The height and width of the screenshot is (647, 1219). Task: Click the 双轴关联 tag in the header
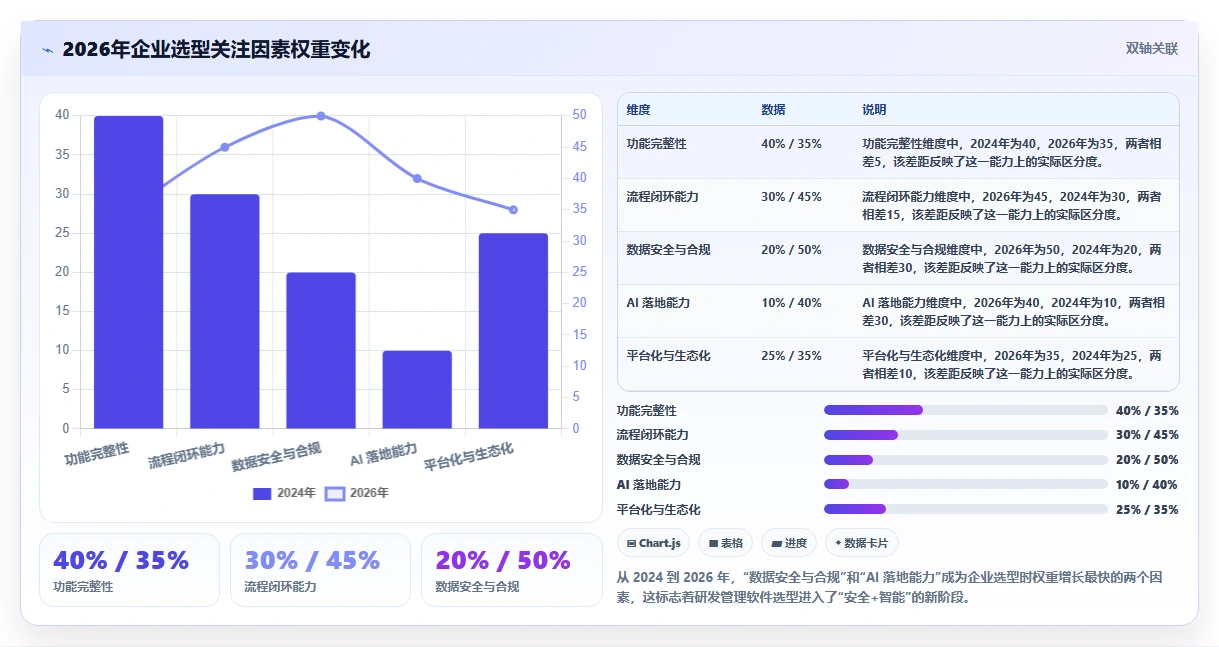[x=1152, y=48]
